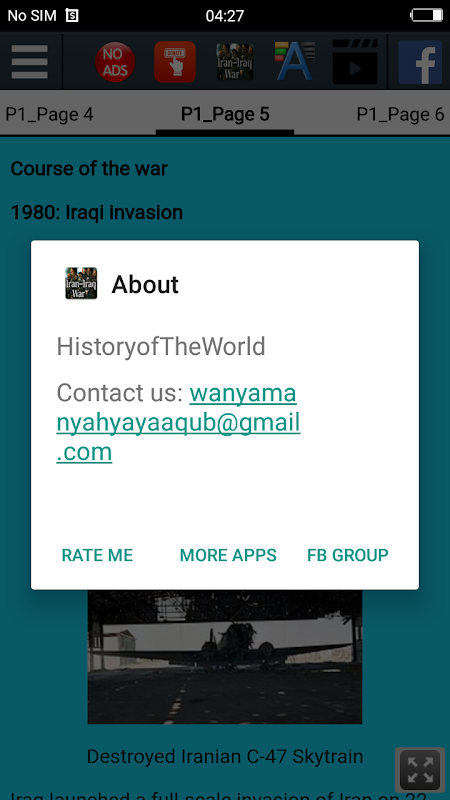
Task: Open the video clapperboard icon
Action: point(355,62)
